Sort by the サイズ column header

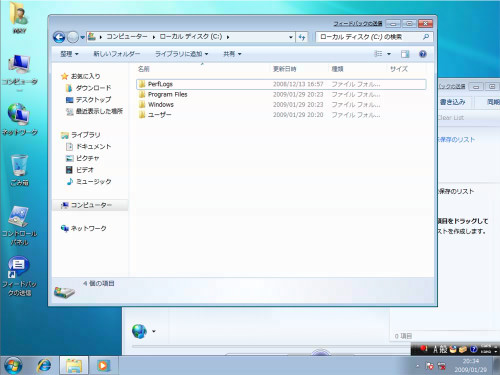406,69
